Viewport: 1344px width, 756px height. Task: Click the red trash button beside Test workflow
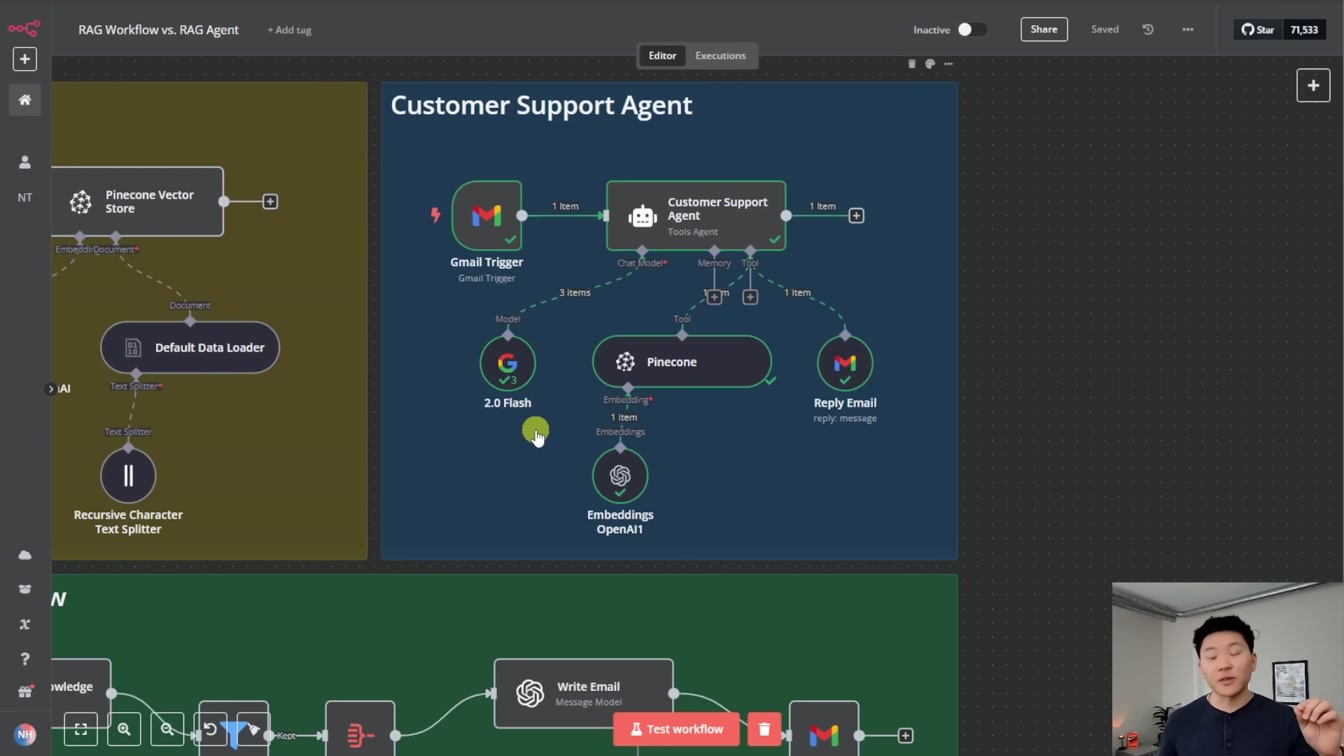pos(764,729)
